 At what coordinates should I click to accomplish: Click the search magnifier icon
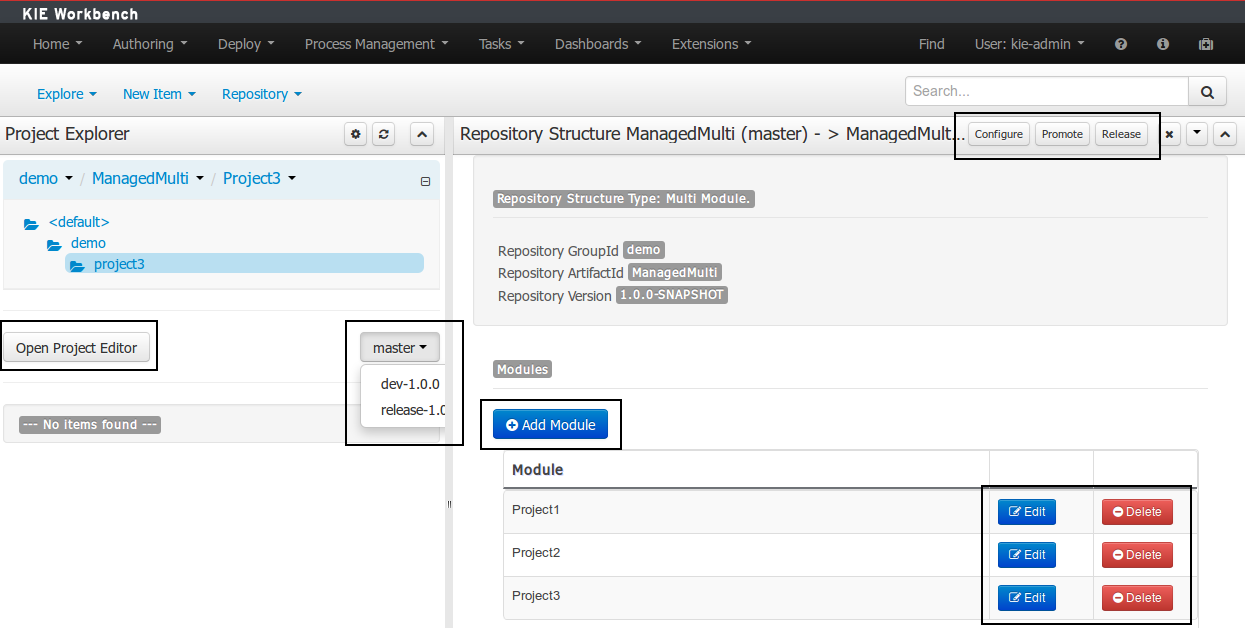coord(1206,91)
